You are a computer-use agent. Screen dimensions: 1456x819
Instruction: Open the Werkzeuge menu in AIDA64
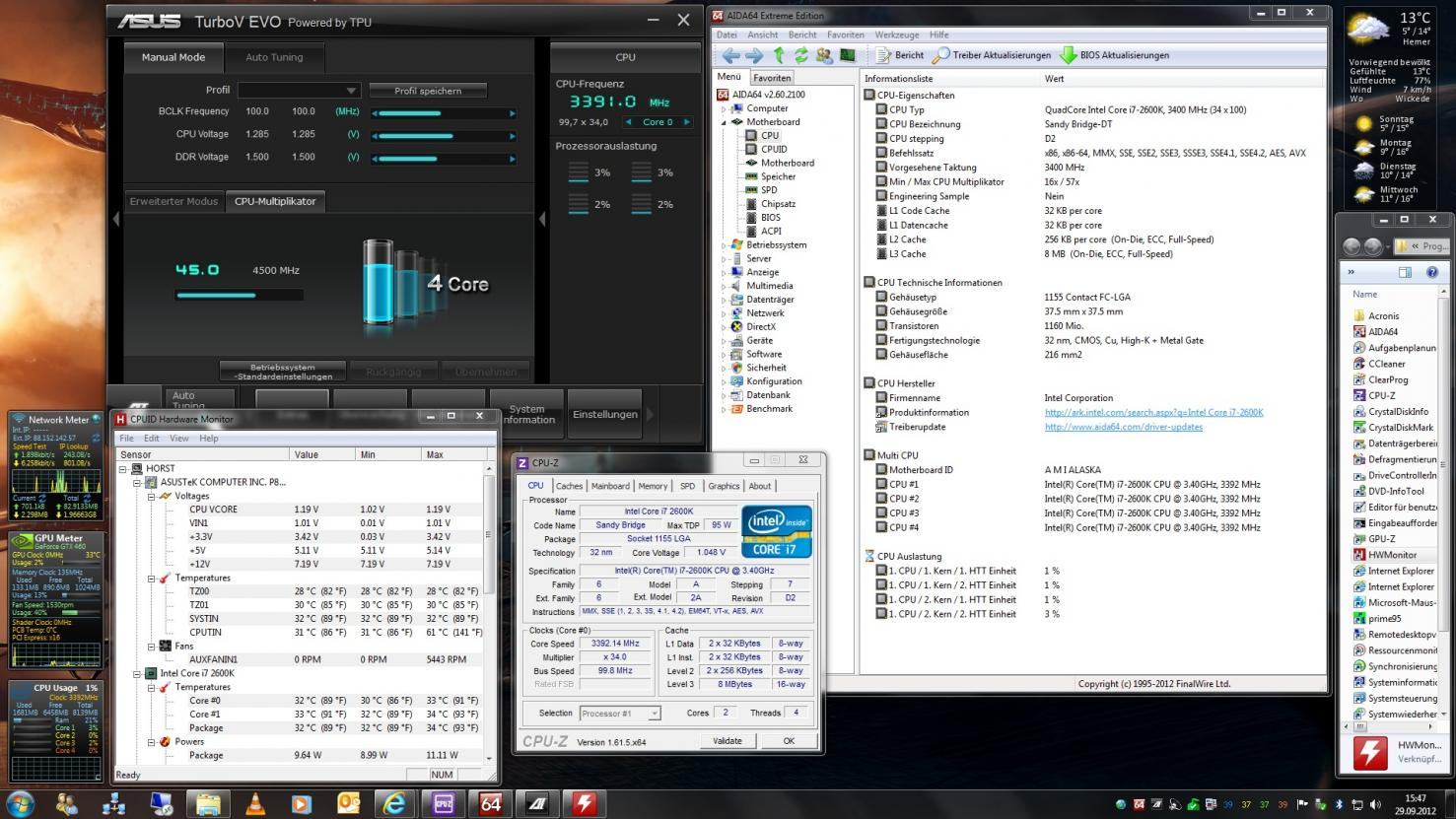896,34
